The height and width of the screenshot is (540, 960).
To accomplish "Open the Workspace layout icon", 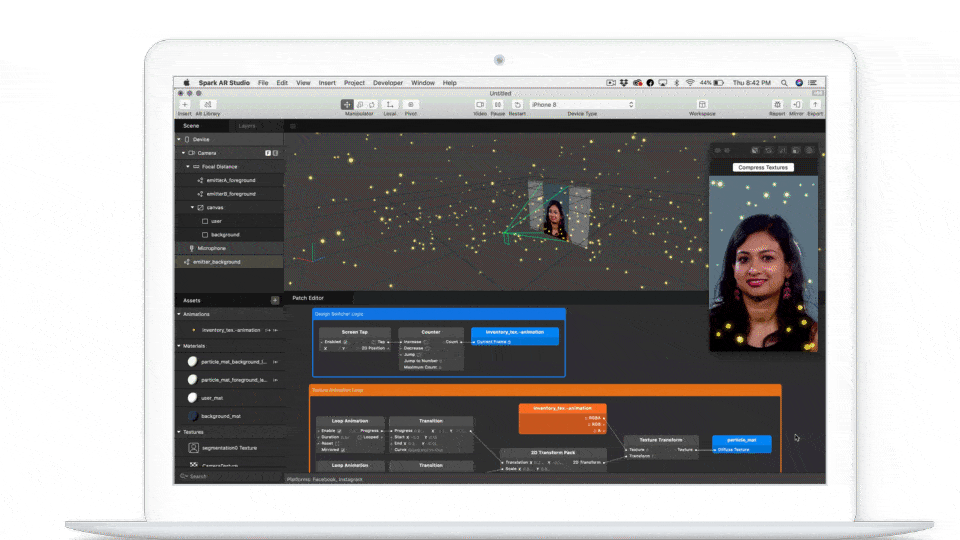I will 702,105.
